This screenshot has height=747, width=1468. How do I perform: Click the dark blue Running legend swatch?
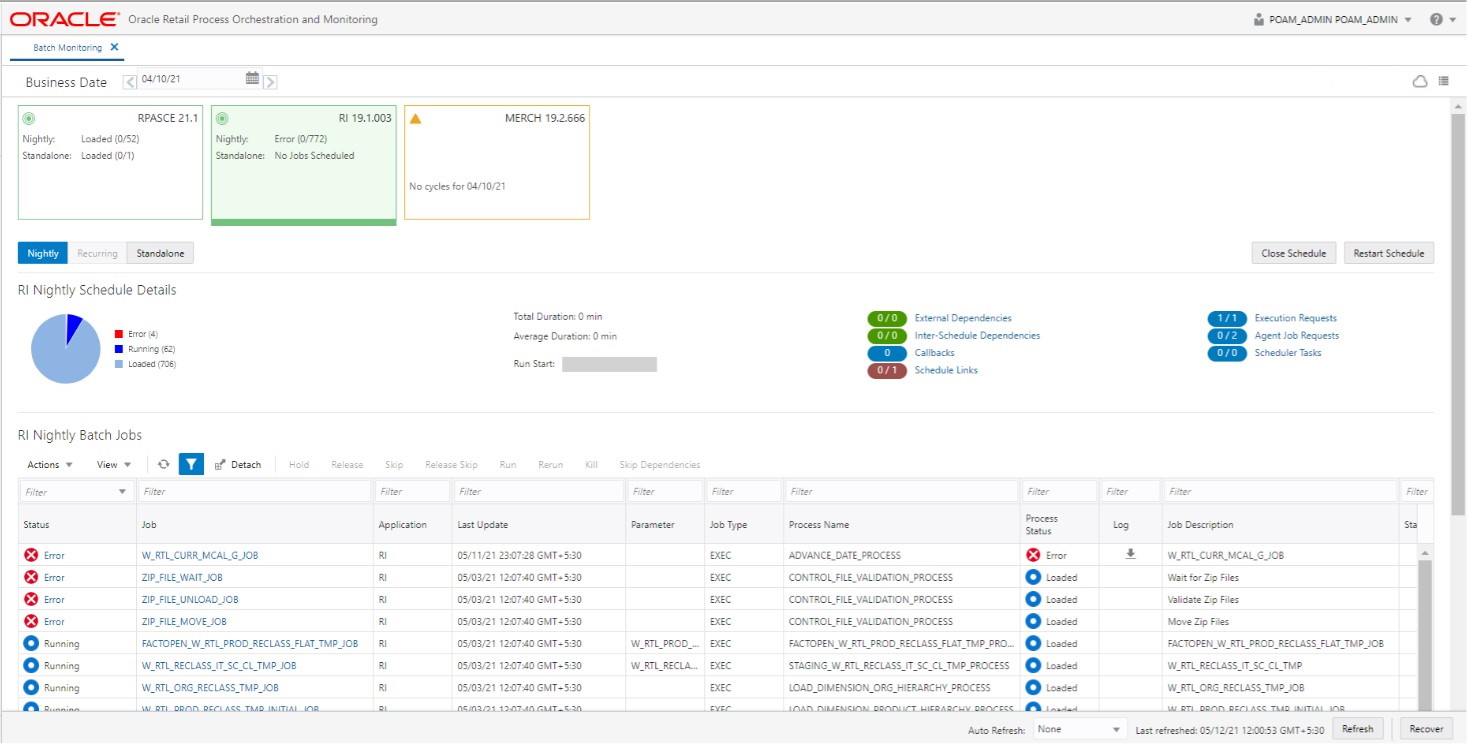click(x=119, y=349)
